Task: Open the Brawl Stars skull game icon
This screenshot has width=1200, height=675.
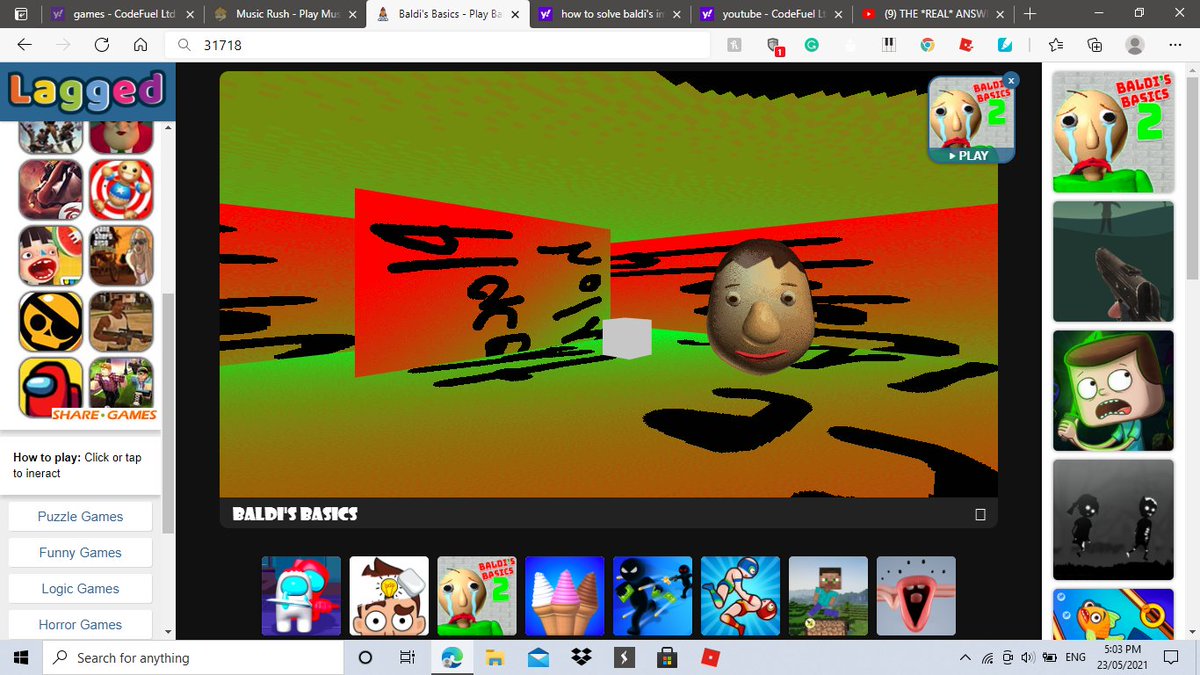Action: (x=52, y=322)
